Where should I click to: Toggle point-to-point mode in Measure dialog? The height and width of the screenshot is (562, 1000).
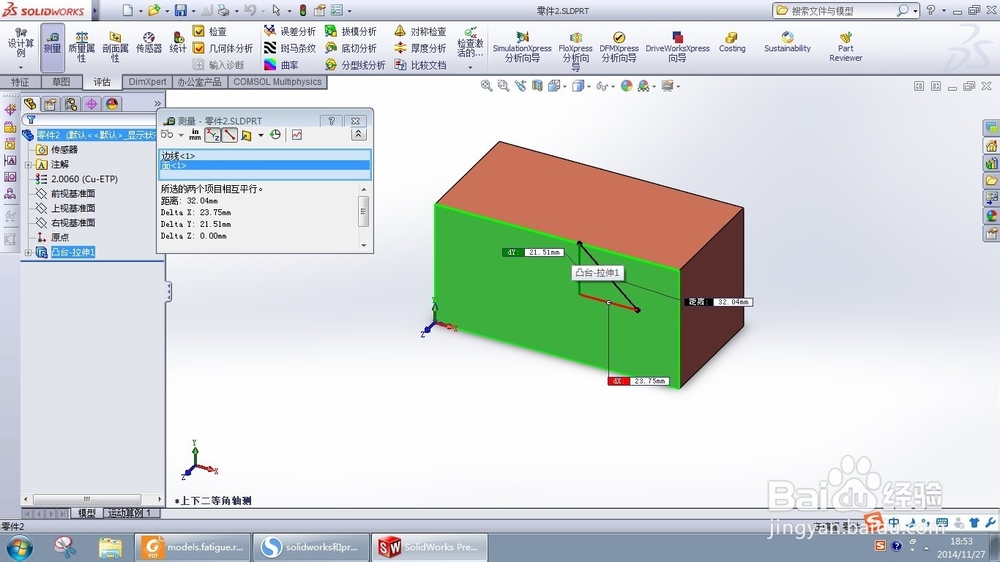[x=230, y=135]
